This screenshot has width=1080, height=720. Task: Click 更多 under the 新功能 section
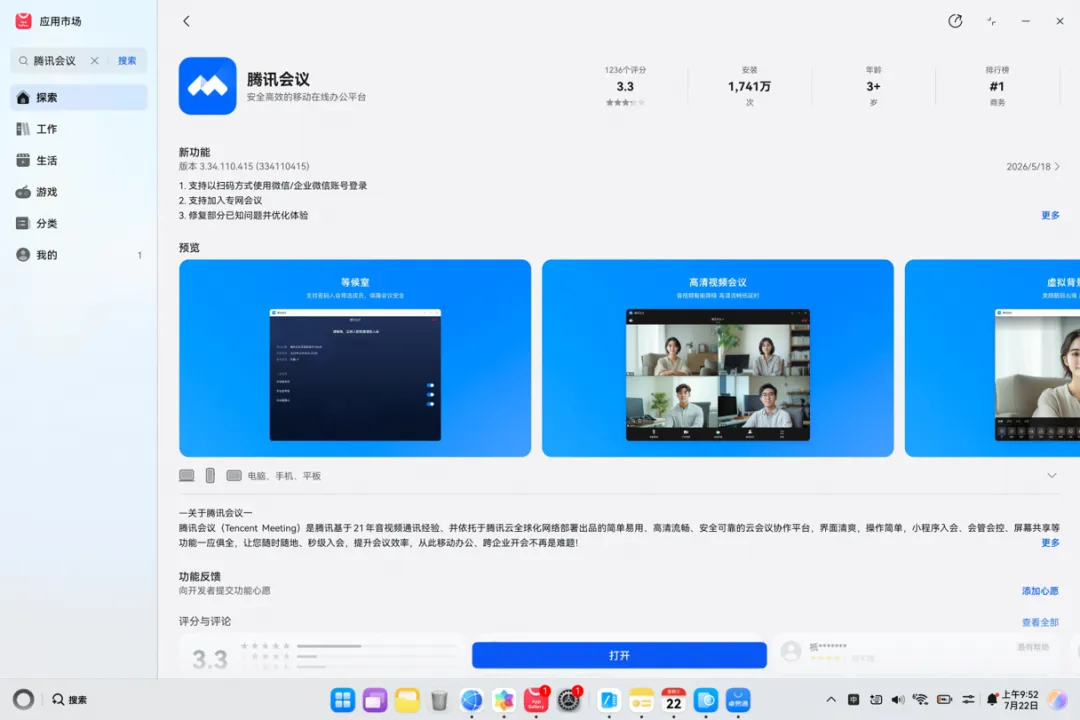click(1050, 215)
